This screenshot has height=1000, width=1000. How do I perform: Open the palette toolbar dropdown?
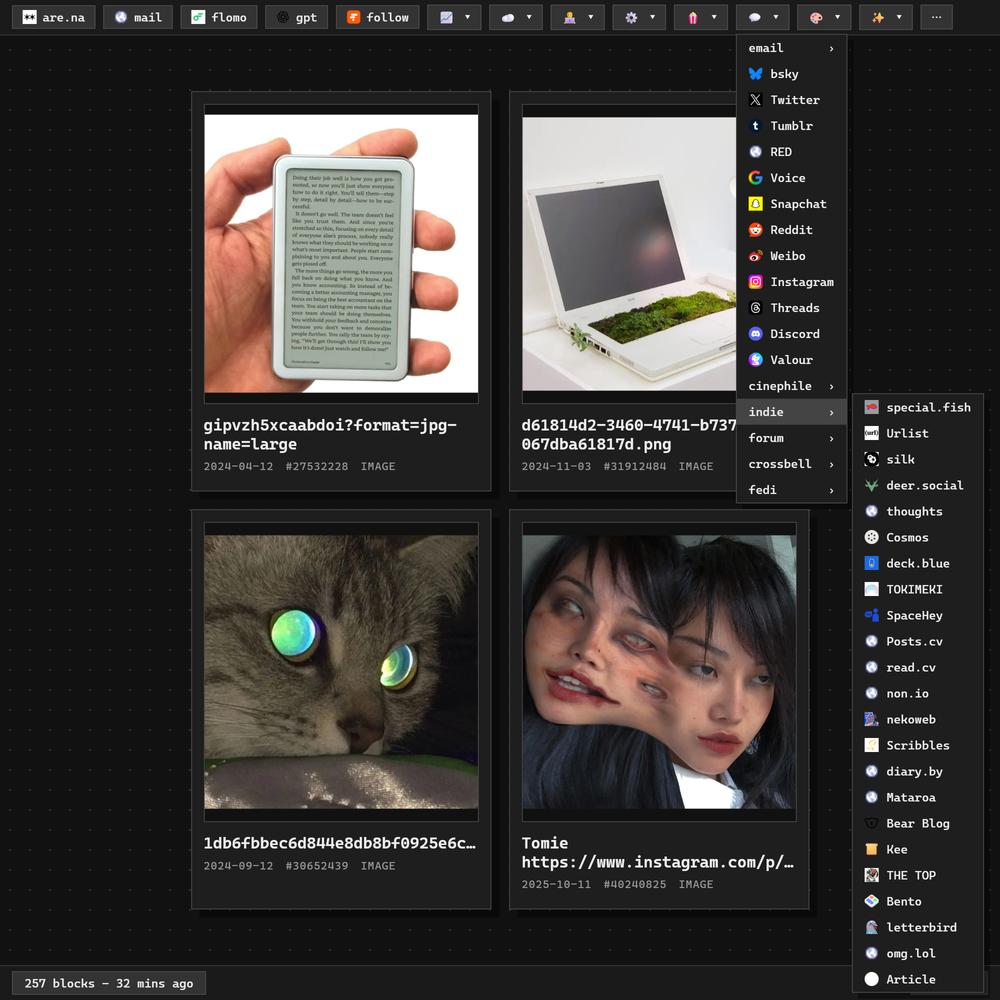(824, 17)
